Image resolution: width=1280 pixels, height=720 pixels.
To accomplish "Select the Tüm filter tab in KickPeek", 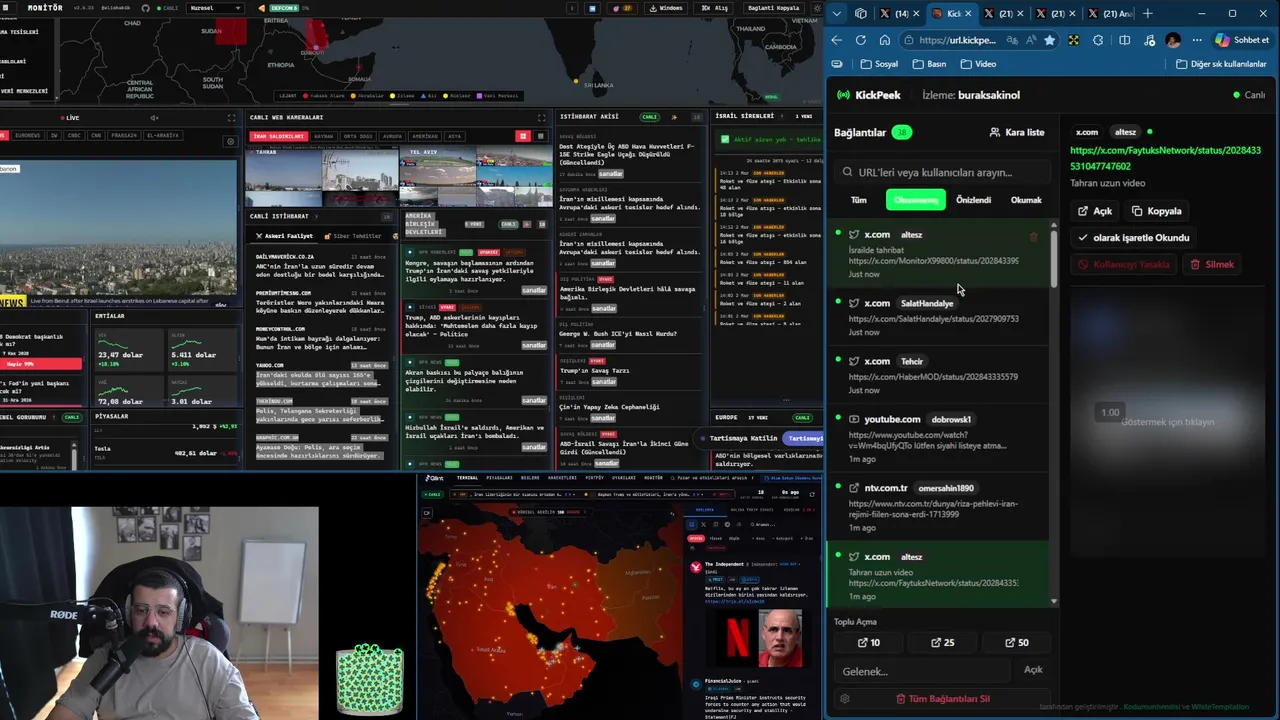I will (859, 200).
